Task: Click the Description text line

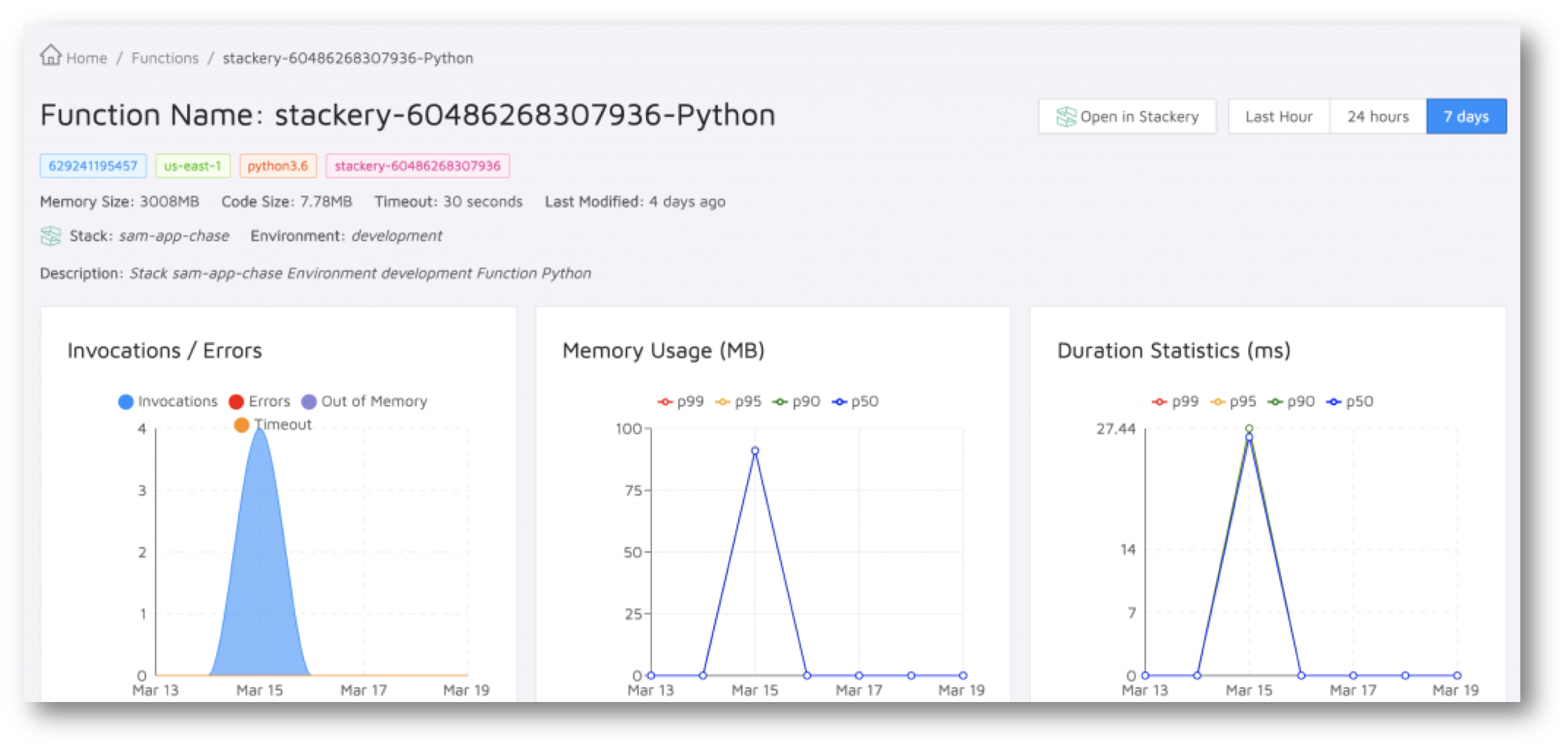Action: click(315, 273)
